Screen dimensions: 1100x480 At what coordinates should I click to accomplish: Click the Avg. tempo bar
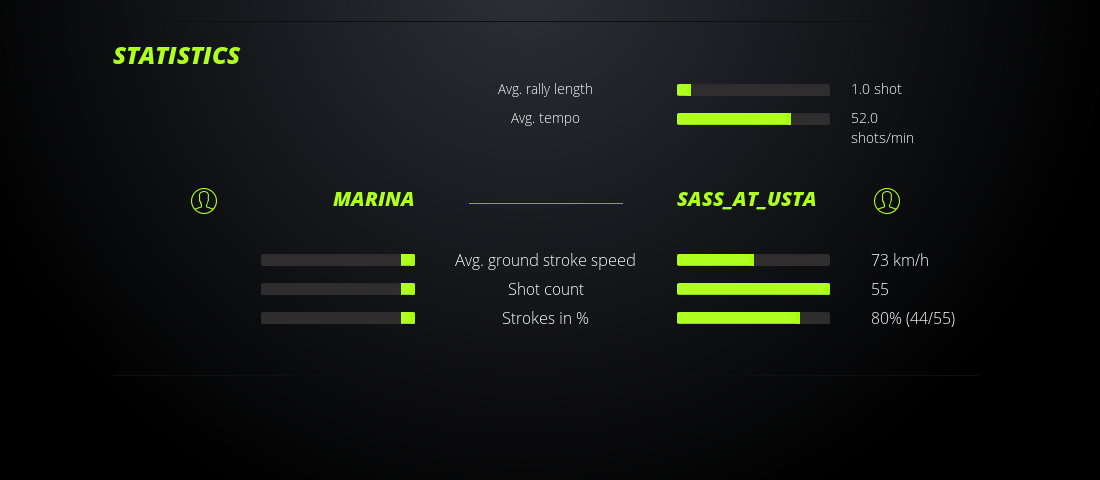pyautogui.click(x=753, y=119)
